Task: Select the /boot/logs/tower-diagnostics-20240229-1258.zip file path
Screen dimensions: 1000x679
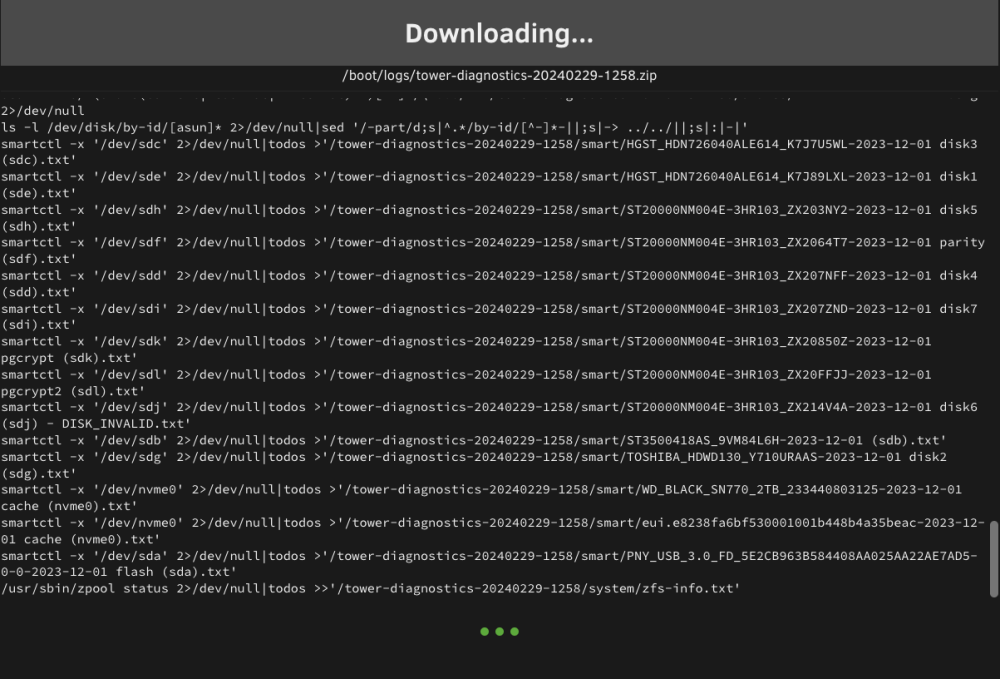Action: pos(499,75)
